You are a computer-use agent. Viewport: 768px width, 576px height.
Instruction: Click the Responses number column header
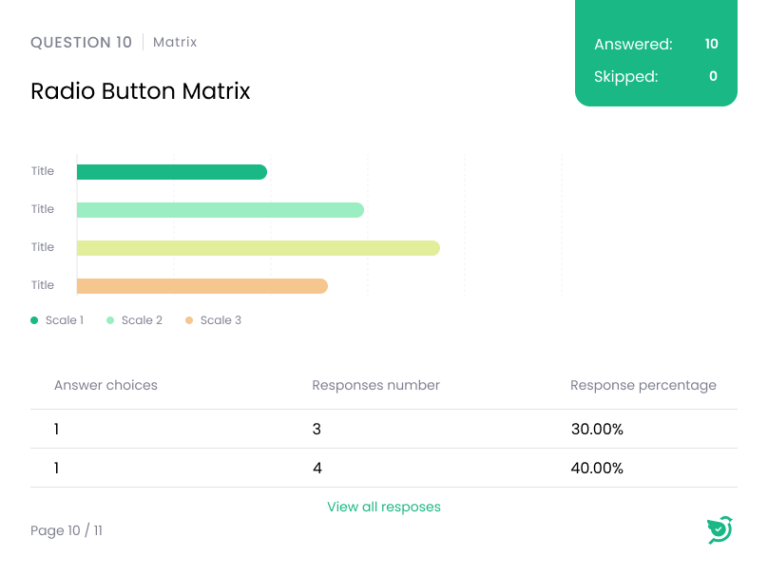point(375,385)
